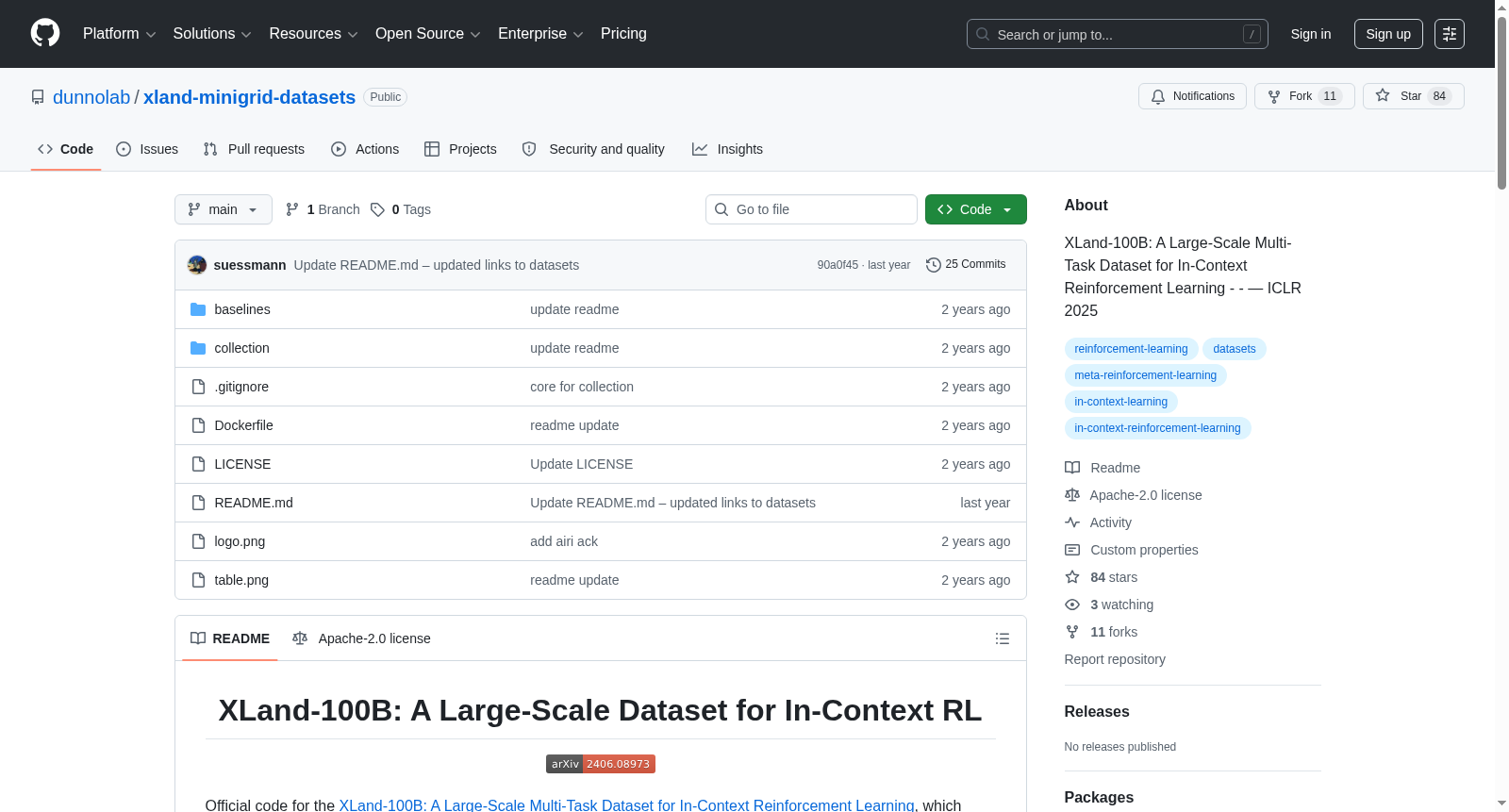Click the Star count 84
The image size is (1509, 812).
pos(1439,96)
